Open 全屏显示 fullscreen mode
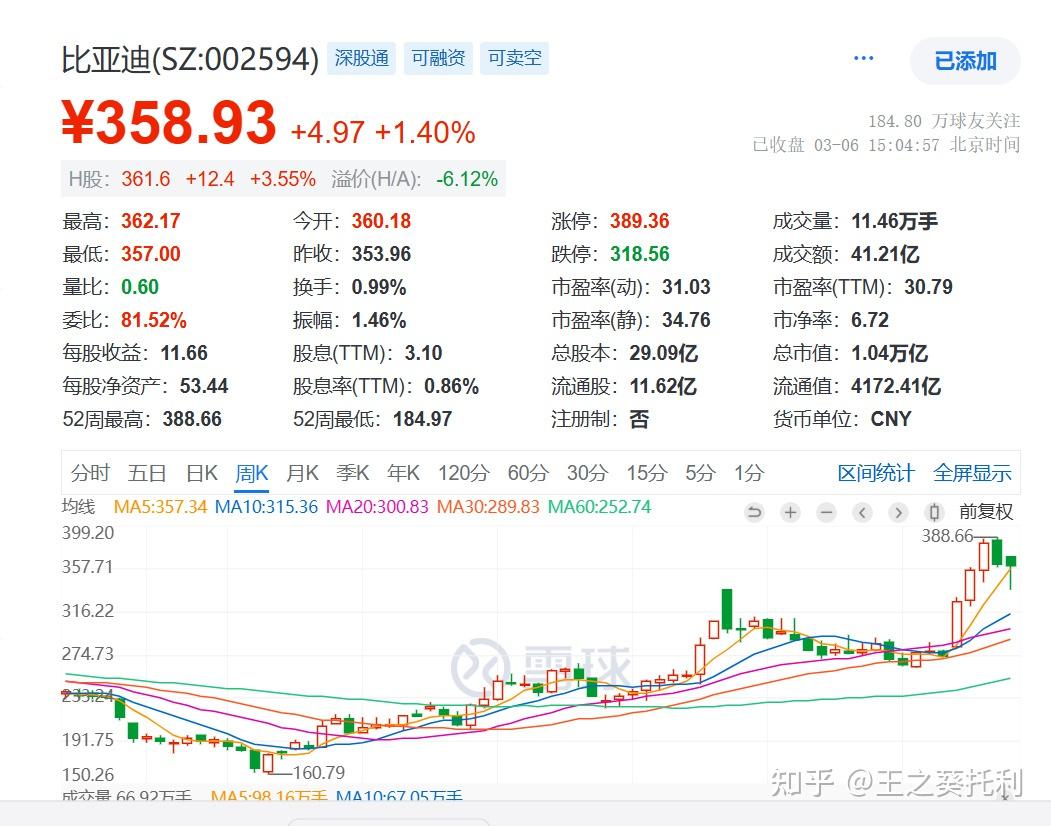This screenshot has width=1051, height=826. click(x=975, y=473)
